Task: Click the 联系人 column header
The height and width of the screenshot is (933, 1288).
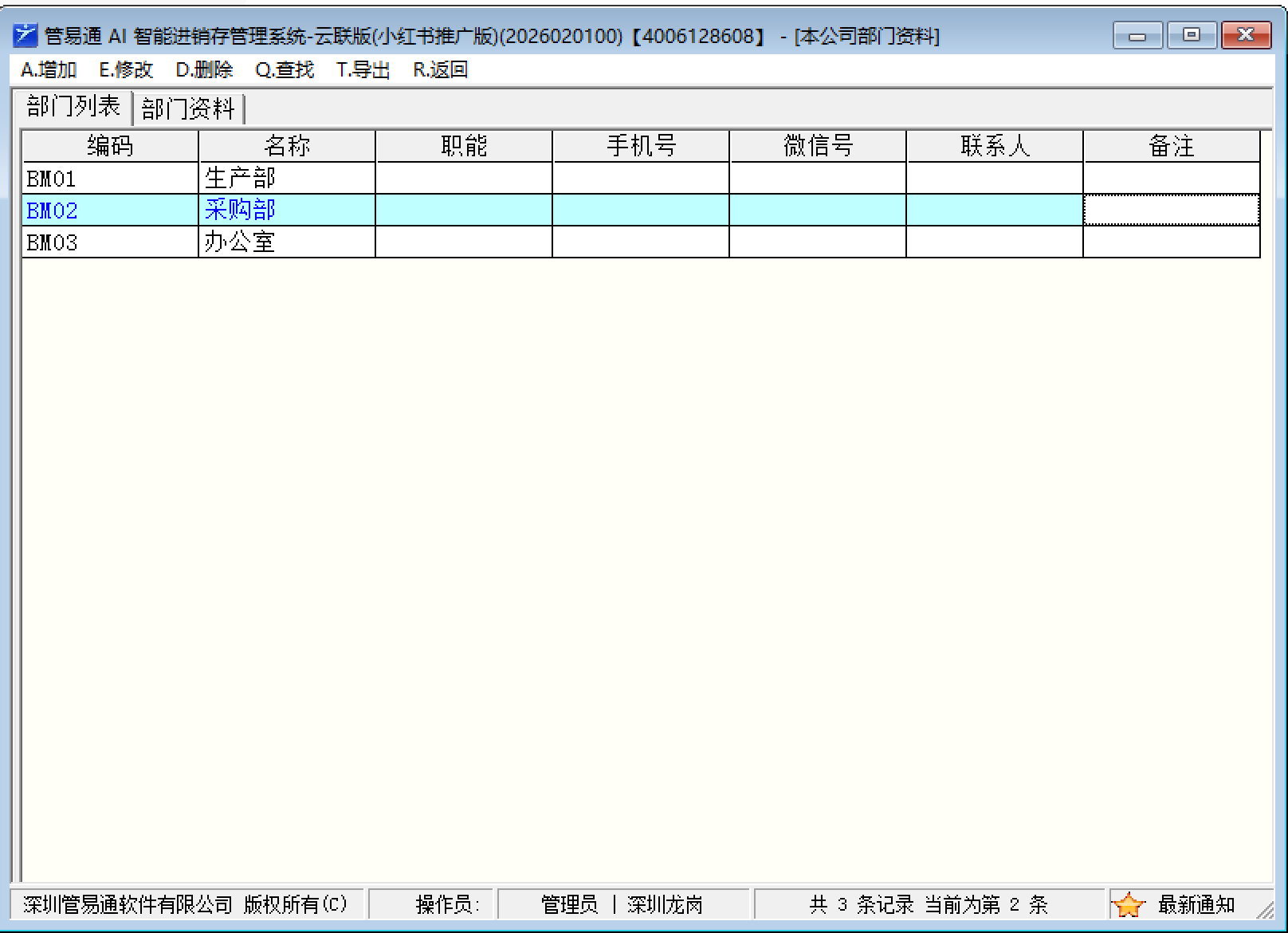Action: coord(995,146)
